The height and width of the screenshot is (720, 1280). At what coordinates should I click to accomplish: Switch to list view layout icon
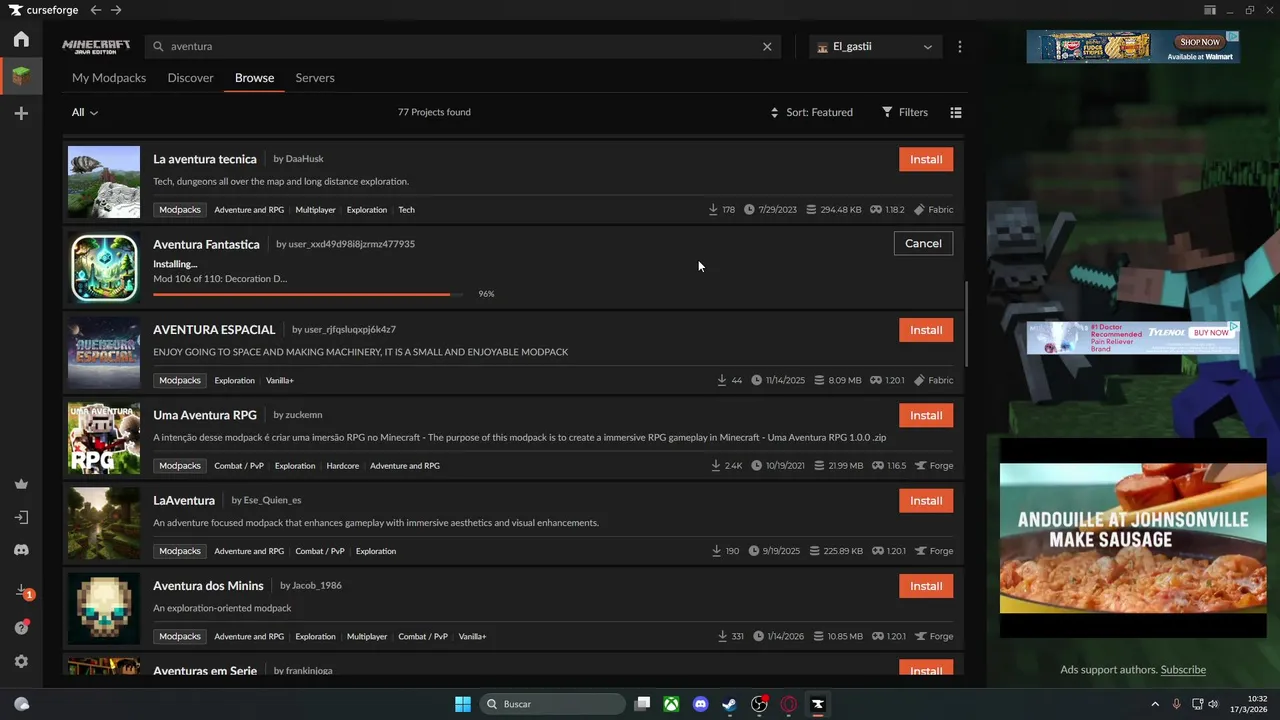click(956, 112)
